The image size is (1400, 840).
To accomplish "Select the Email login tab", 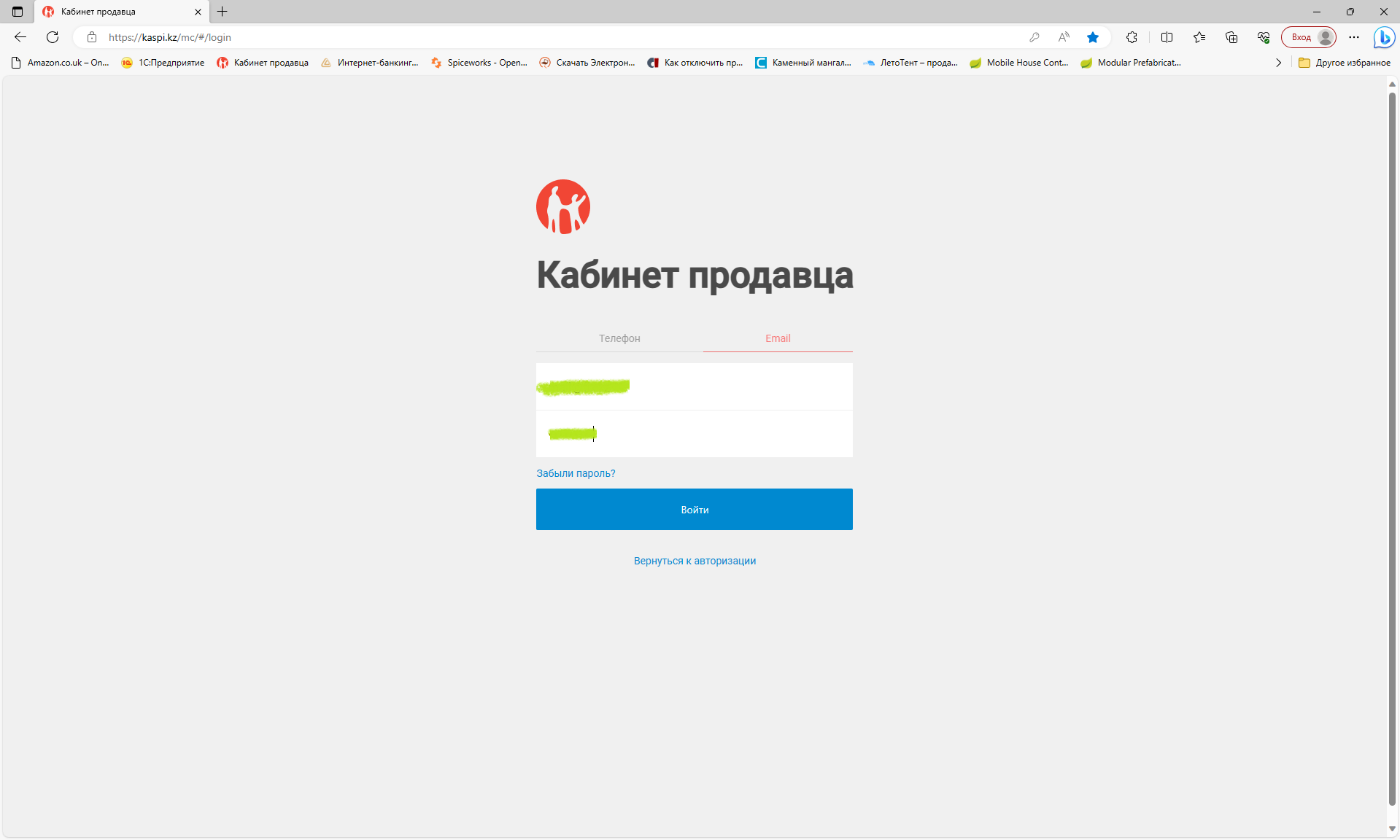I will 777,338.
